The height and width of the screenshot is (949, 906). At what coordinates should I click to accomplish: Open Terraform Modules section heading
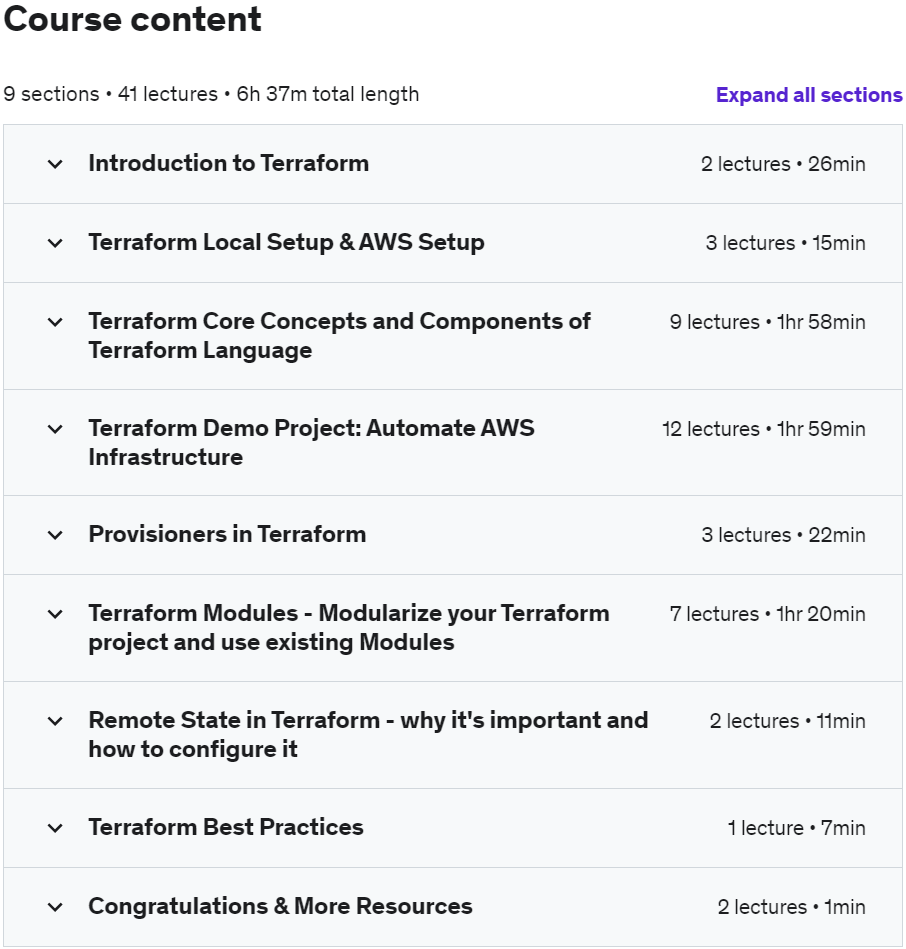point(349,628)
